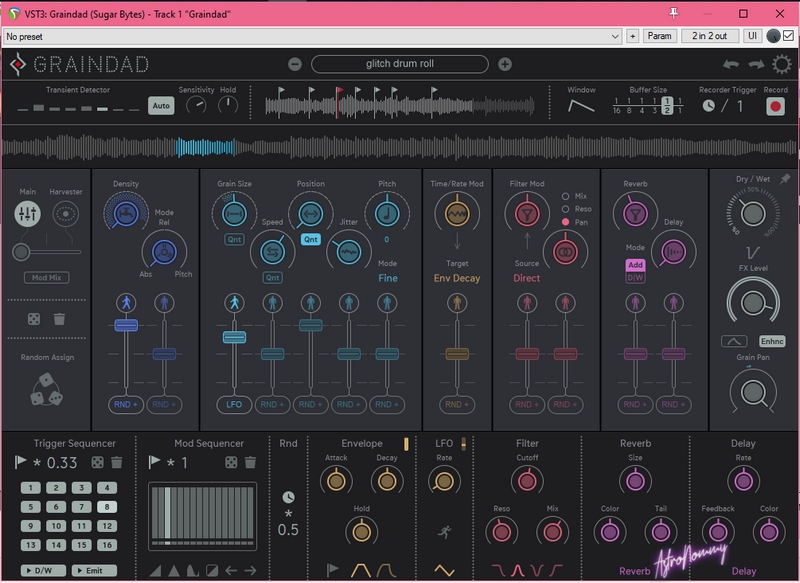
Task: Click the Window shape icon
Action: pyautogui.click(x=581, y=106)
